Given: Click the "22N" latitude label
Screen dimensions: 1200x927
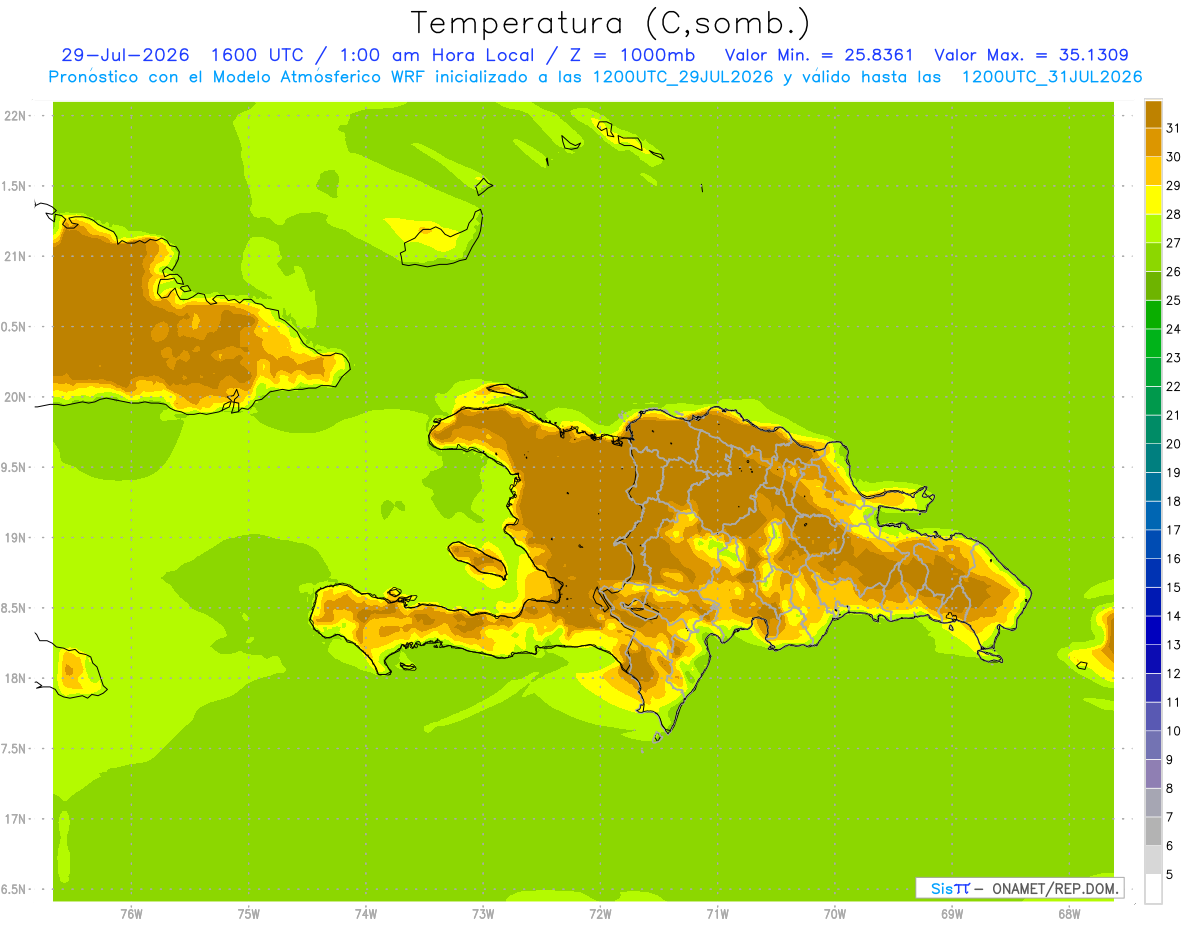Looking at the screenshot, I should 15,116.
